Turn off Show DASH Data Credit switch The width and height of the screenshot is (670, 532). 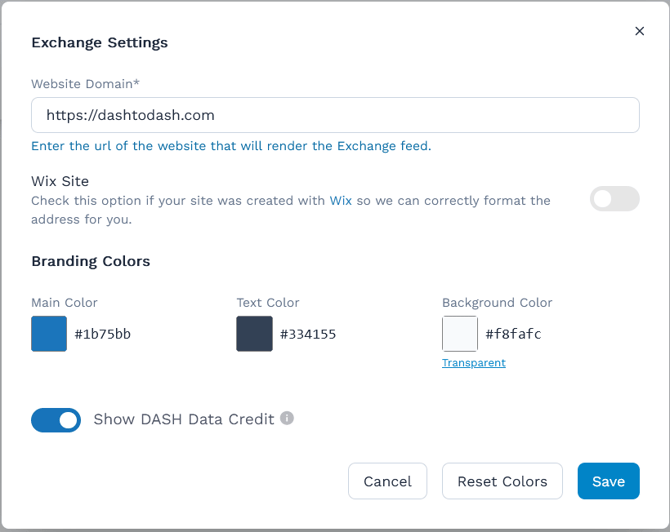point(56,420)
